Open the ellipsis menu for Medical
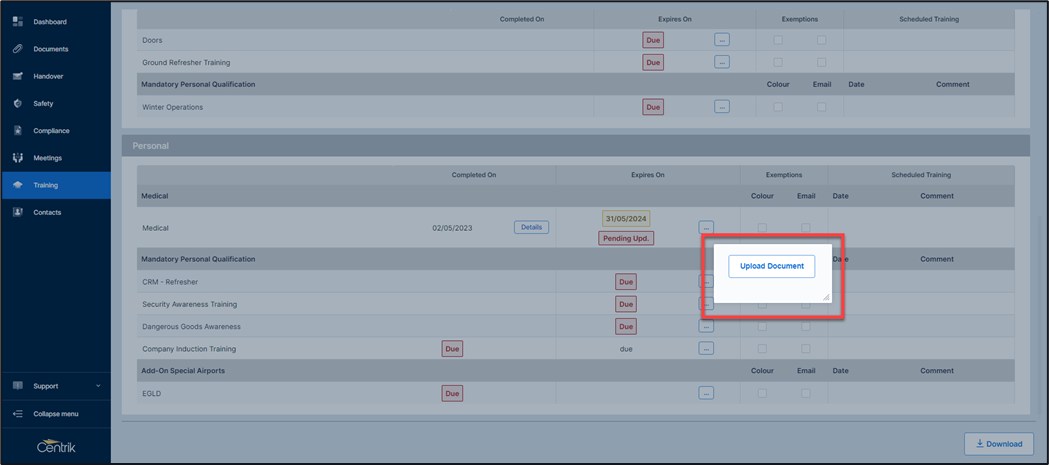 coord(706,227)
